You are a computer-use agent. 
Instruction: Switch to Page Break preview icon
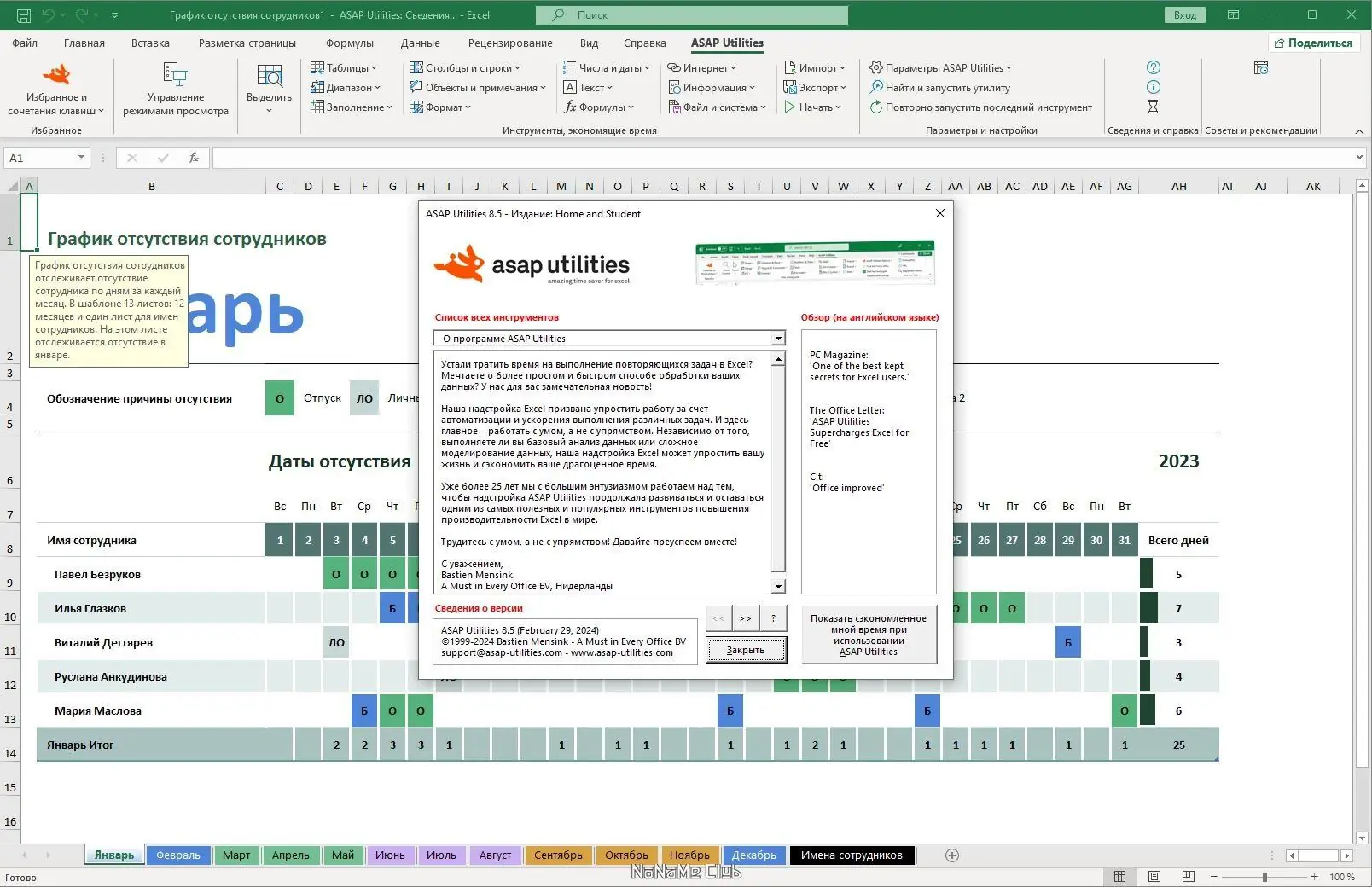pos(1188,877)
